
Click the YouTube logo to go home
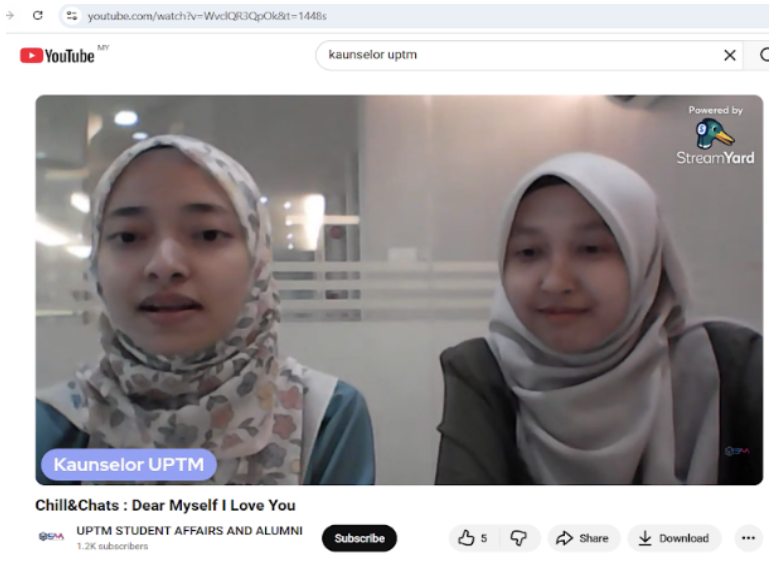[x=58, y=55]
